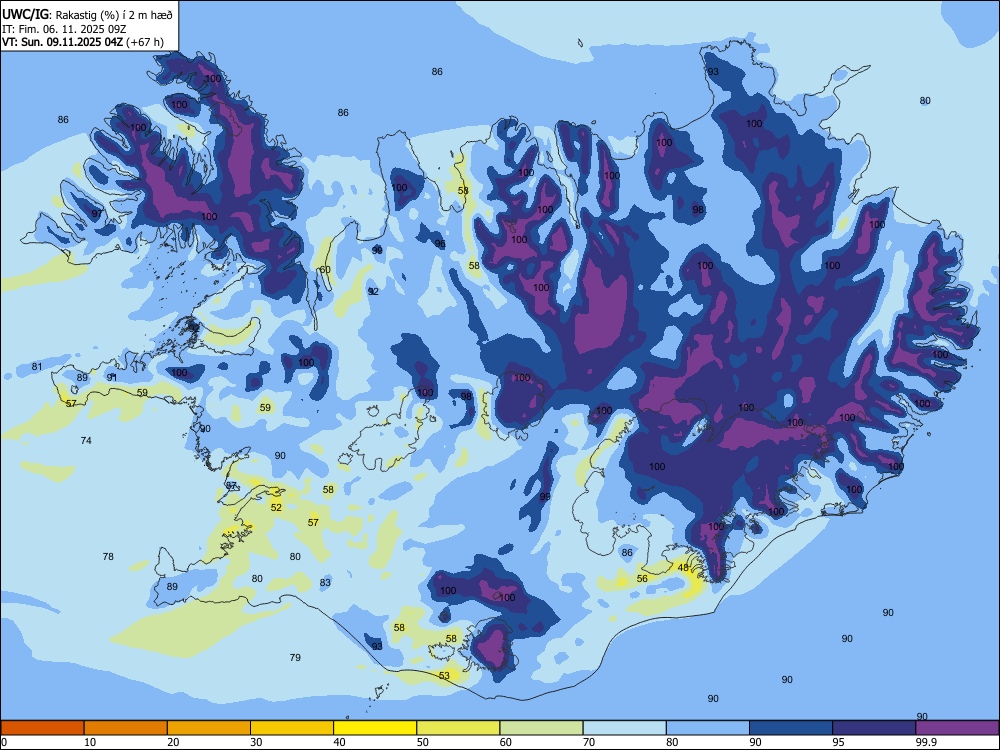Click the dark blue 90–95 legend swatch

[791, 728]
